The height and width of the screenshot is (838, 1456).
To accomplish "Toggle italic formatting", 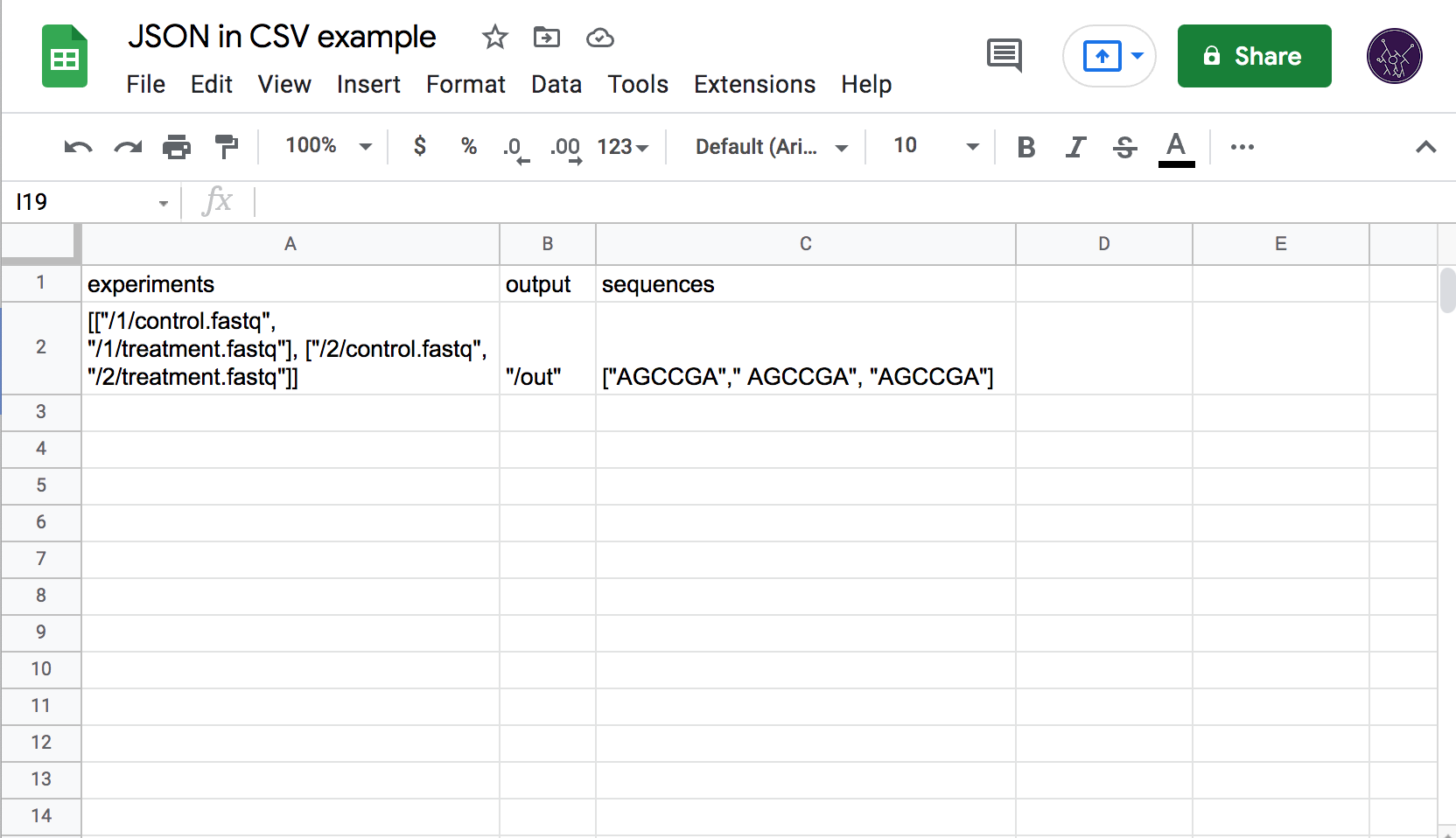I will coord(1075,146).
